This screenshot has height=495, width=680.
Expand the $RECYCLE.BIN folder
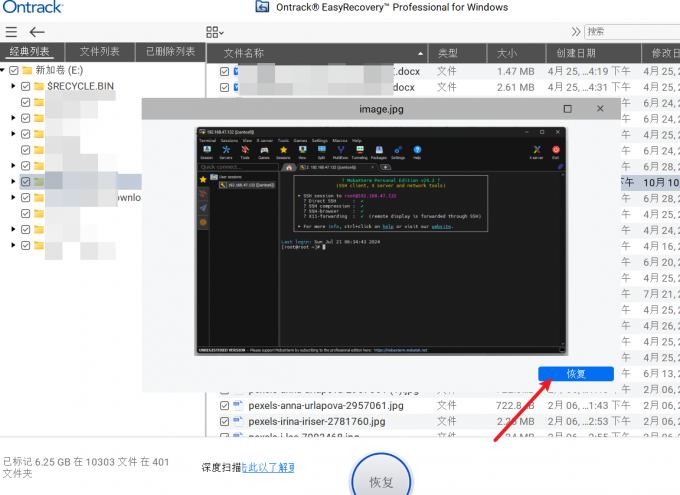point(13,86)
